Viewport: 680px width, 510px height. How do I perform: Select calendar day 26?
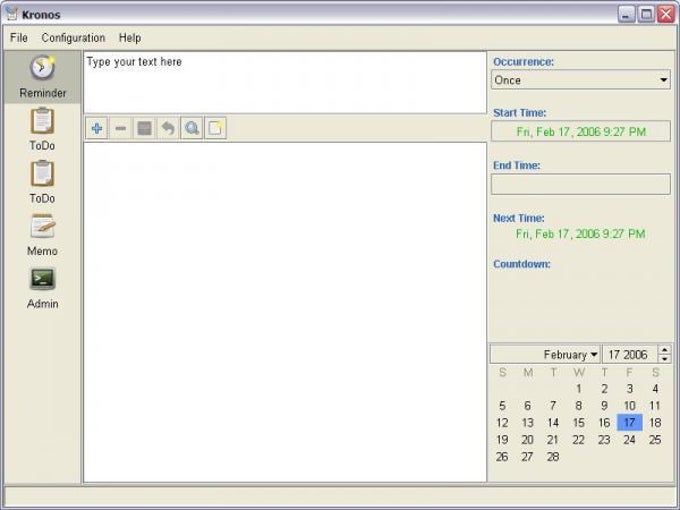pos(502,456)
